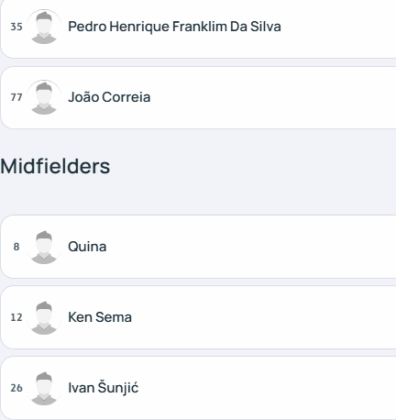
Task: Click the Midfielders section heading
Action: click(55, 166)
